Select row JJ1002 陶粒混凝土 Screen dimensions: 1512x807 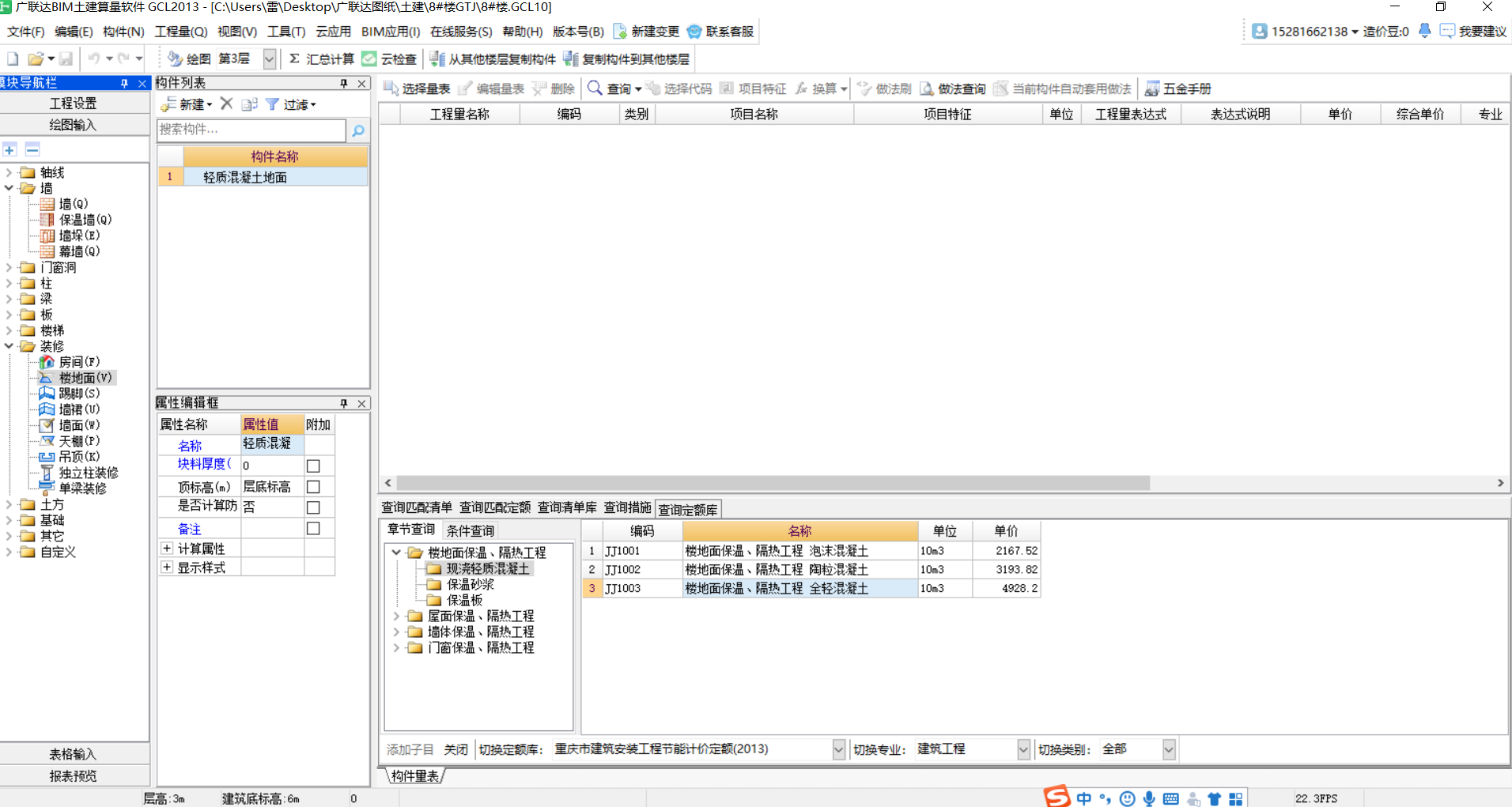(811, 569)
